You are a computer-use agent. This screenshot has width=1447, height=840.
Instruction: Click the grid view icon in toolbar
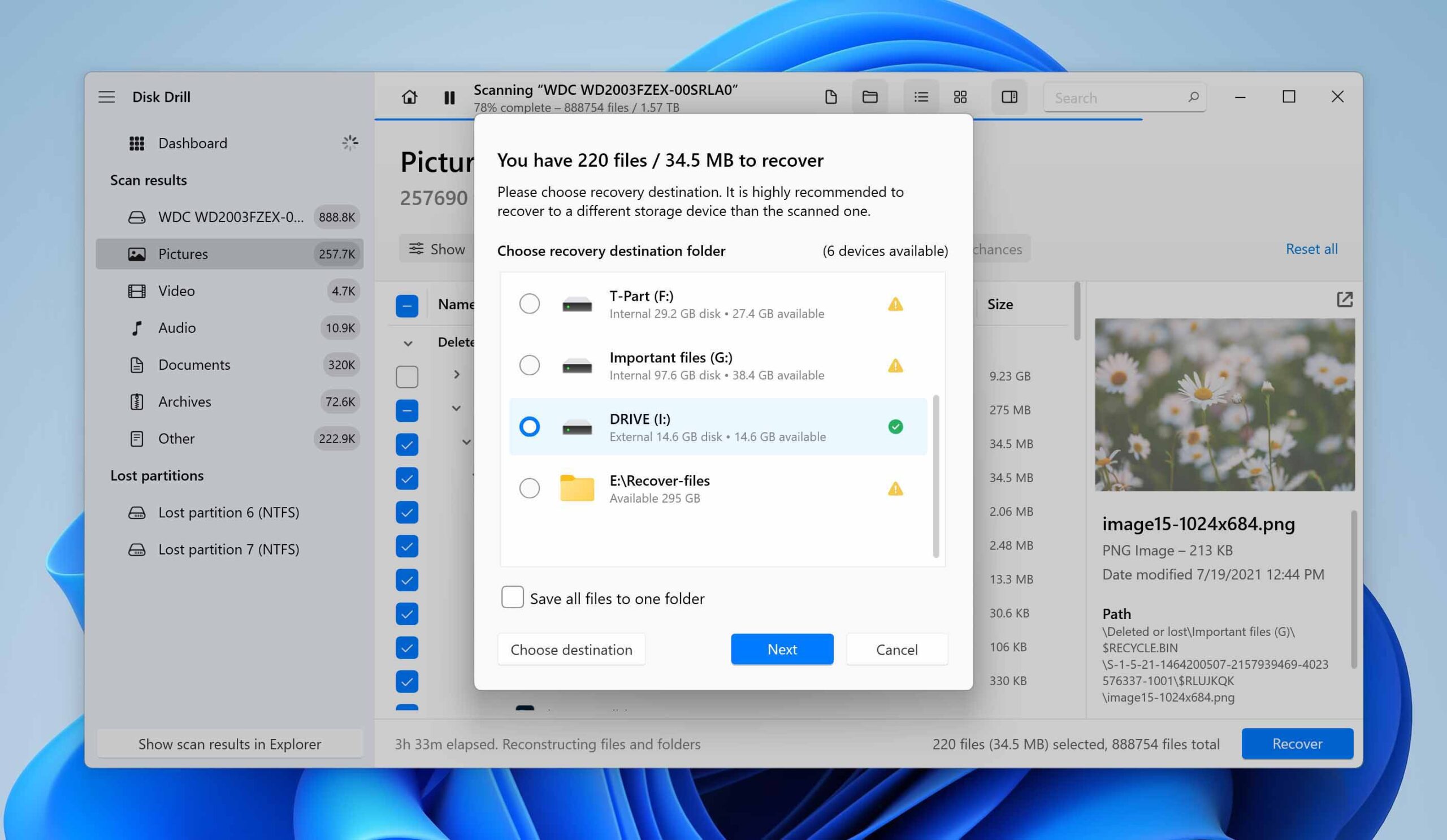click(960, 97)
